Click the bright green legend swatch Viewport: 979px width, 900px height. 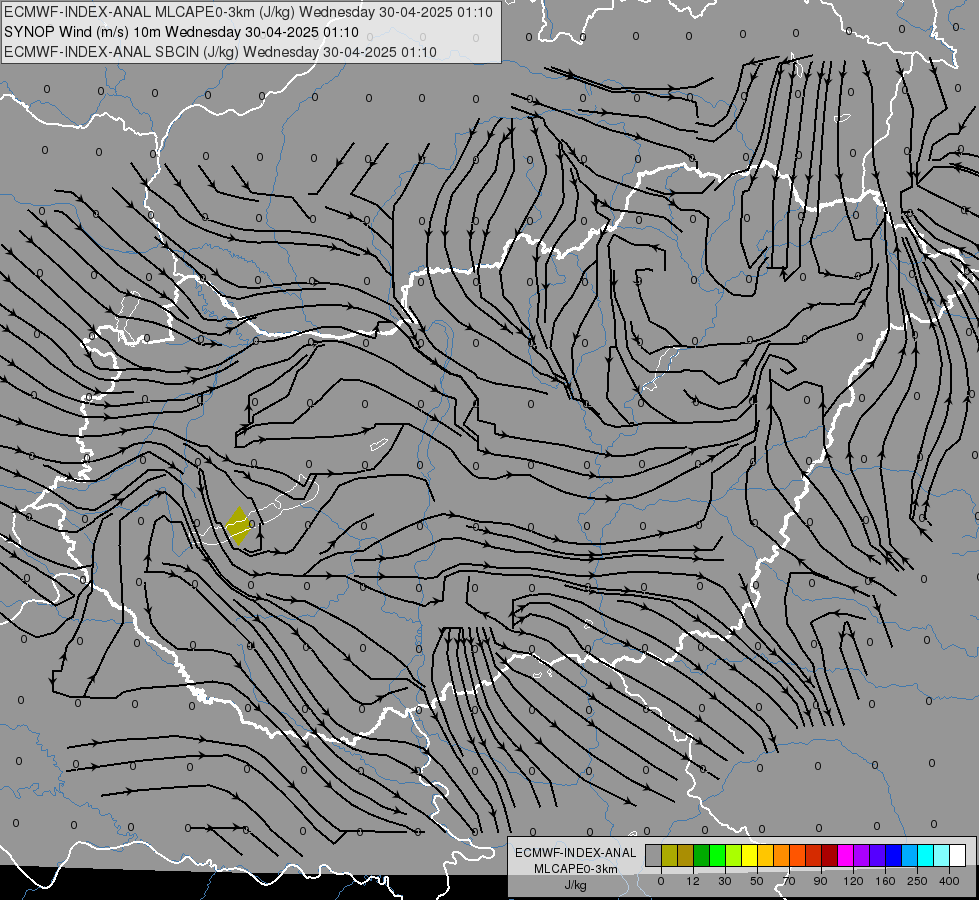[x=717, y=855]
